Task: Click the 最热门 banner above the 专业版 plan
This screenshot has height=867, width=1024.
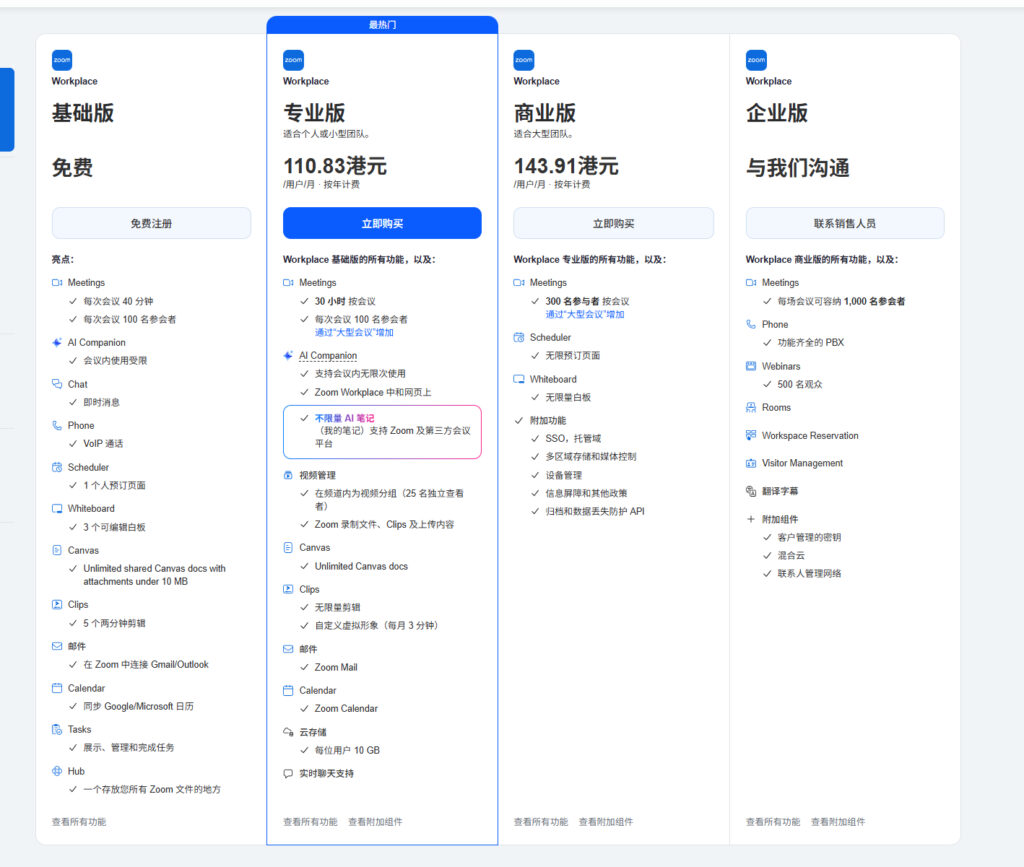Action: [382, 25]
